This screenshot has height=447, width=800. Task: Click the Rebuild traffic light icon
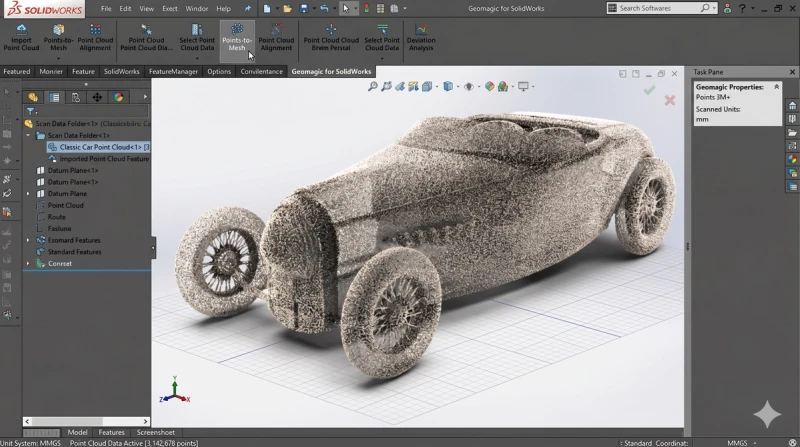pos(366,8)
